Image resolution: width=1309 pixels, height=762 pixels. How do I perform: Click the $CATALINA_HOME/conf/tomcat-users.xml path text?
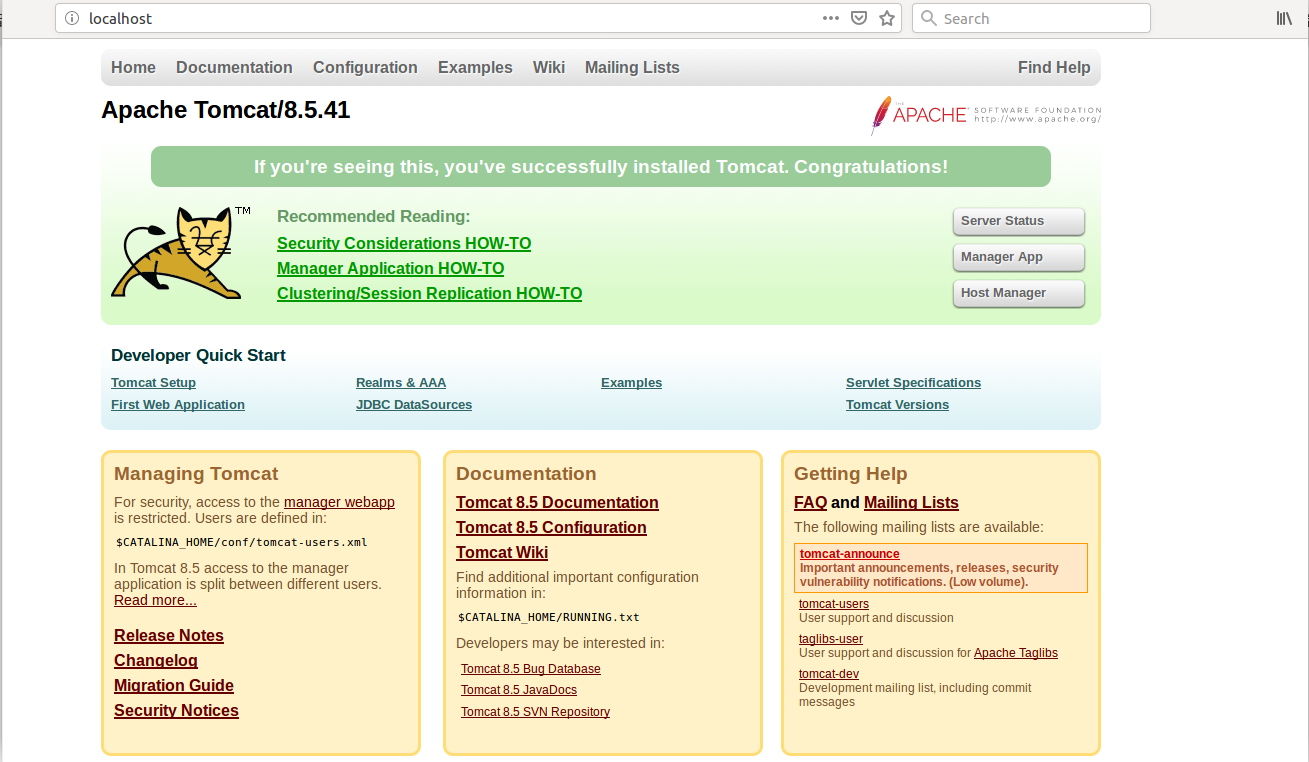242,543
